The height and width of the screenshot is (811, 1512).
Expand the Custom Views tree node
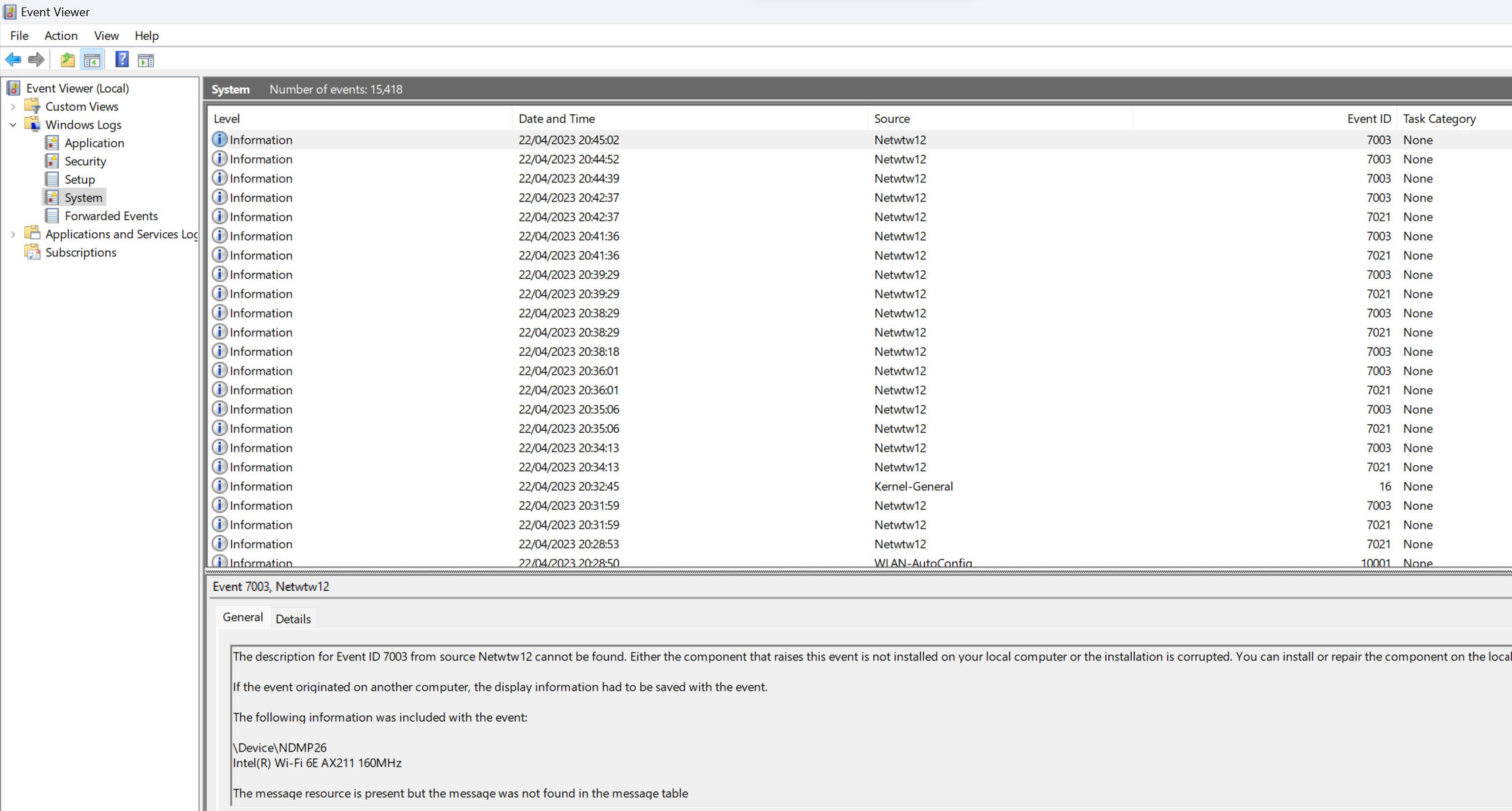pos(13,106)
